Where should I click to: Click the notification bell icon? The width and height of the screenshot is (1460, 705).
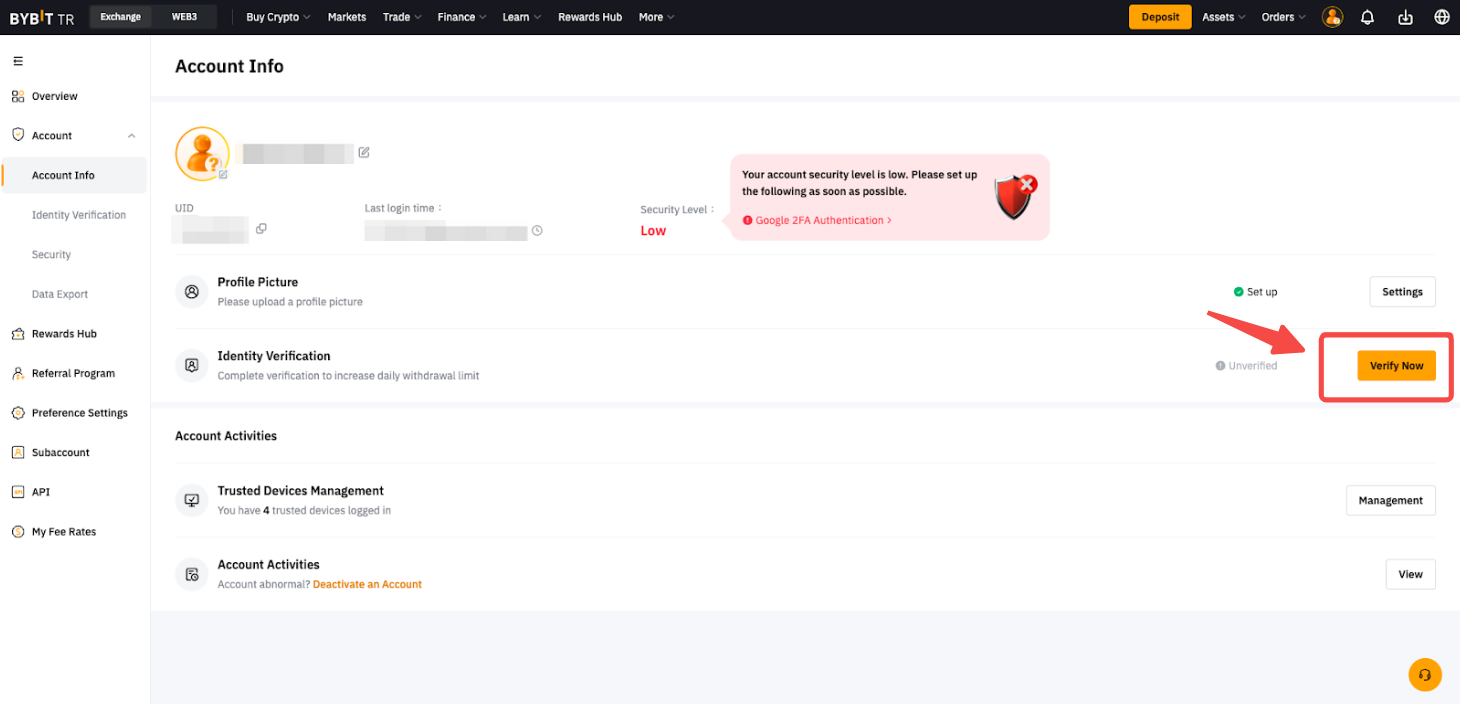point(1367,17)
